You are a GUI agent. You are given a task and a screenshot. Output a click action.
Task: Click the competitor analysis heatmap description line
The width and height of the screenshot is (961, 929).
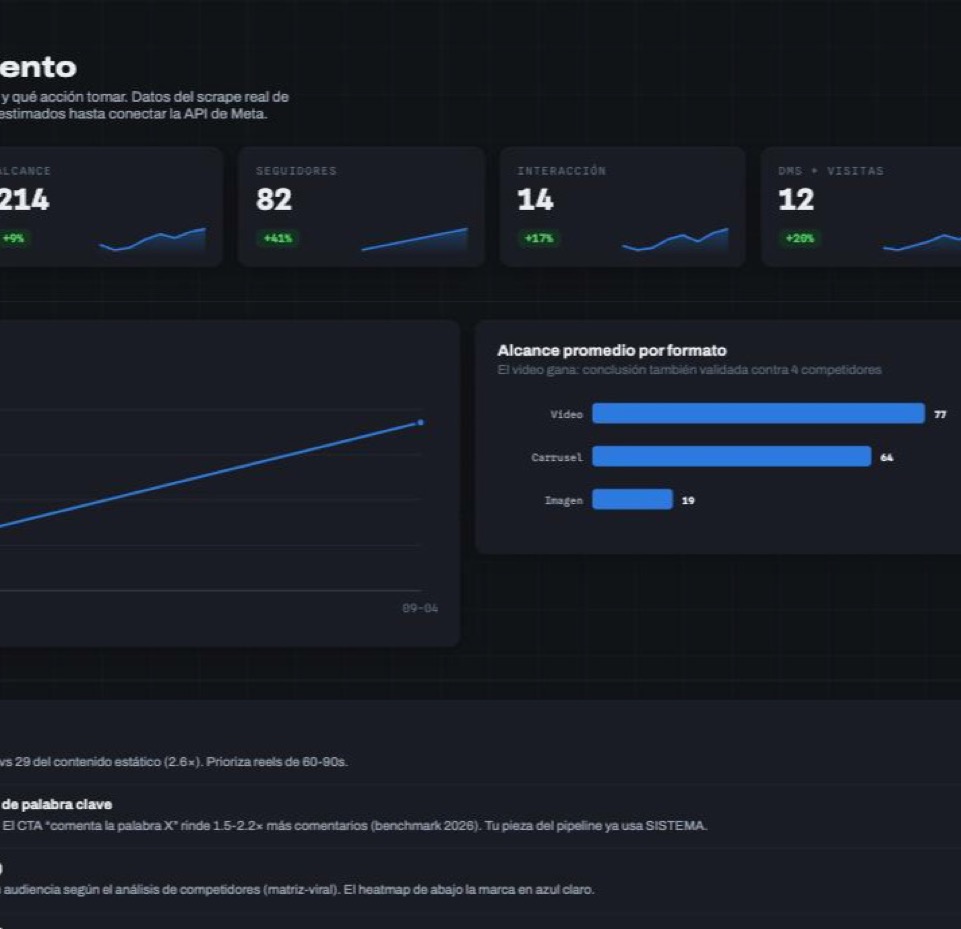(297, 889)
